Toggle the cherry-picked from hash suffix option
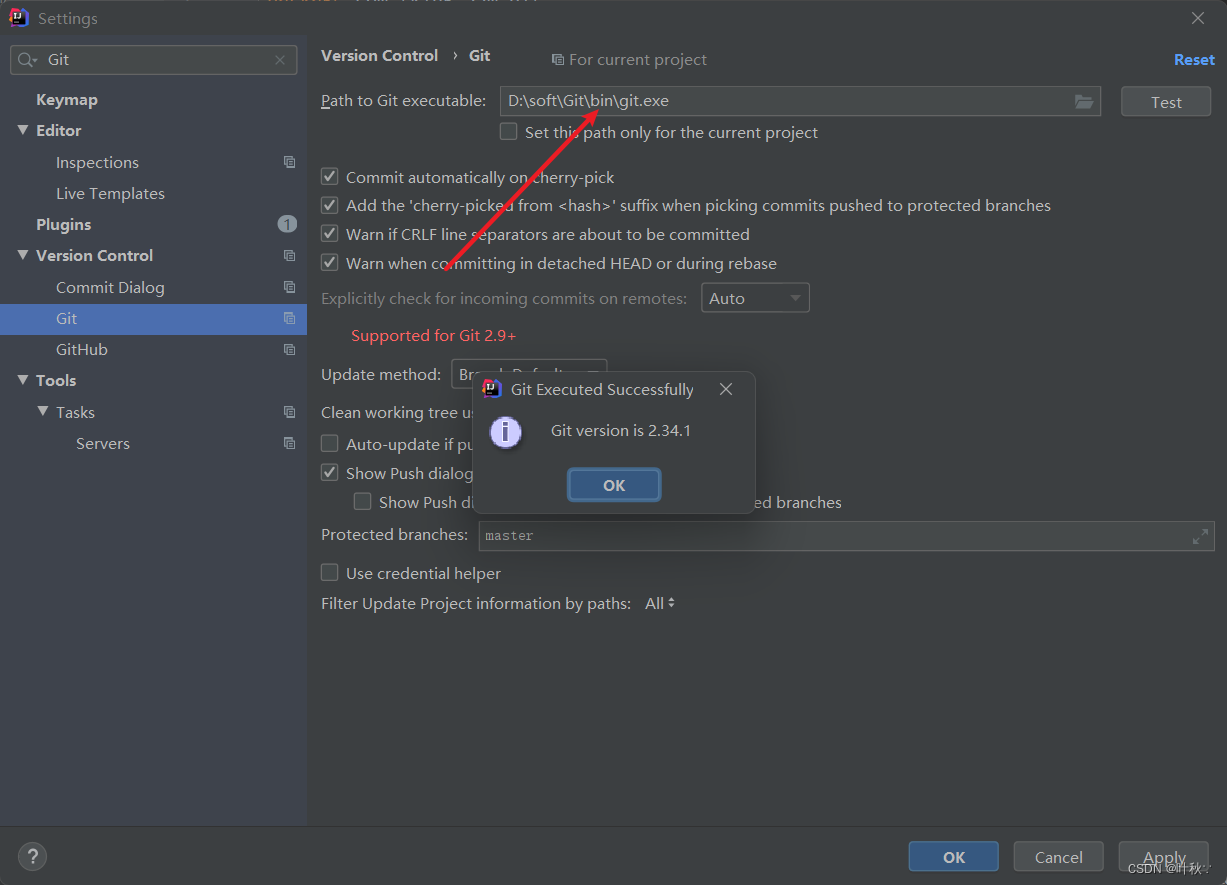Viewport: 1227px width, 885px height. pos(329,205)
